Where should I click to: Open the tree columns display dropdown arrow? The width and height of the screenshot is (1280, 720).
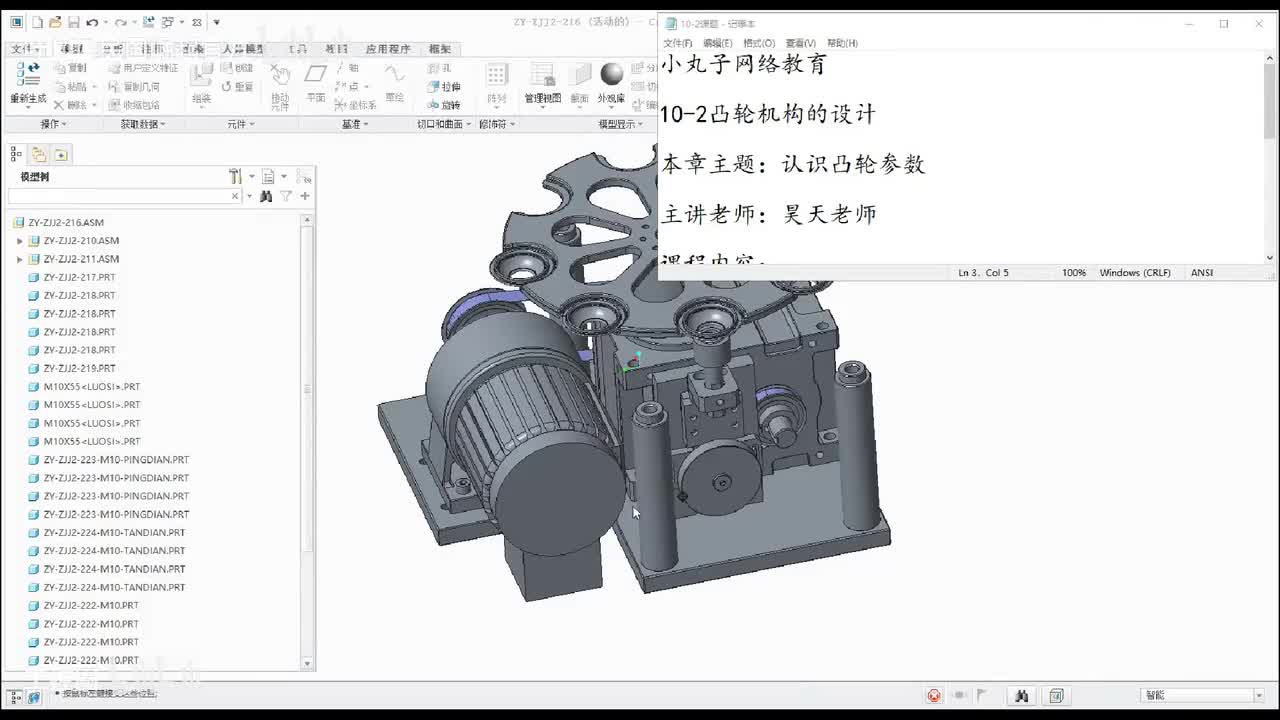284,177
